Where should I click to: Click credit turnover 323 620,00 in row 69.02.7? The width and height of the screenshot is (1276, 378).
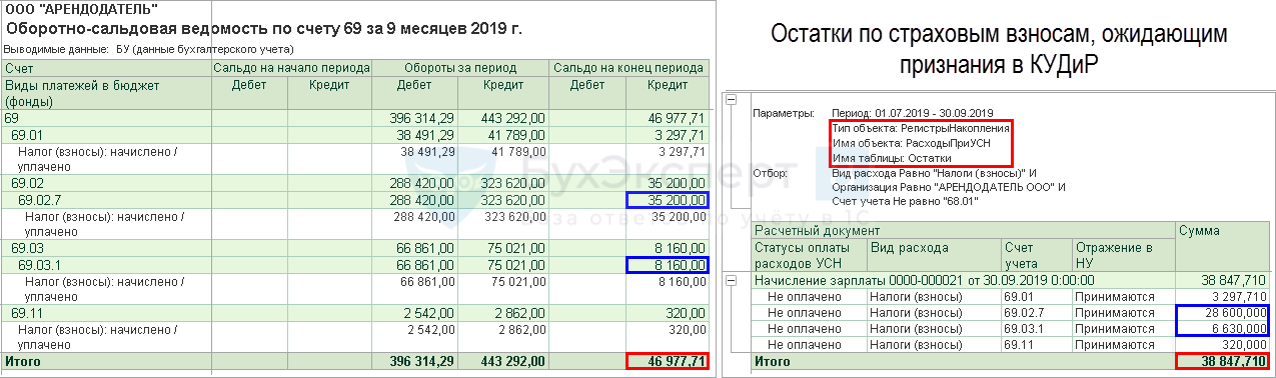tap(512, 200)
